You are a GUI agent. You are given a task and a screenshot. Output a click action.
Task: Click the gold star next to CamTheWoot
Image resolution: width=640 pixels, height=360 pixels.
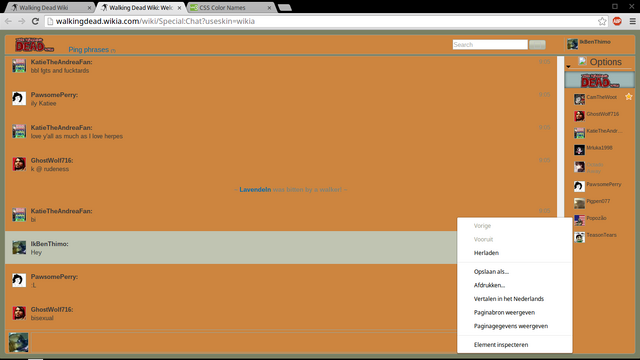(x=629, y=97)
